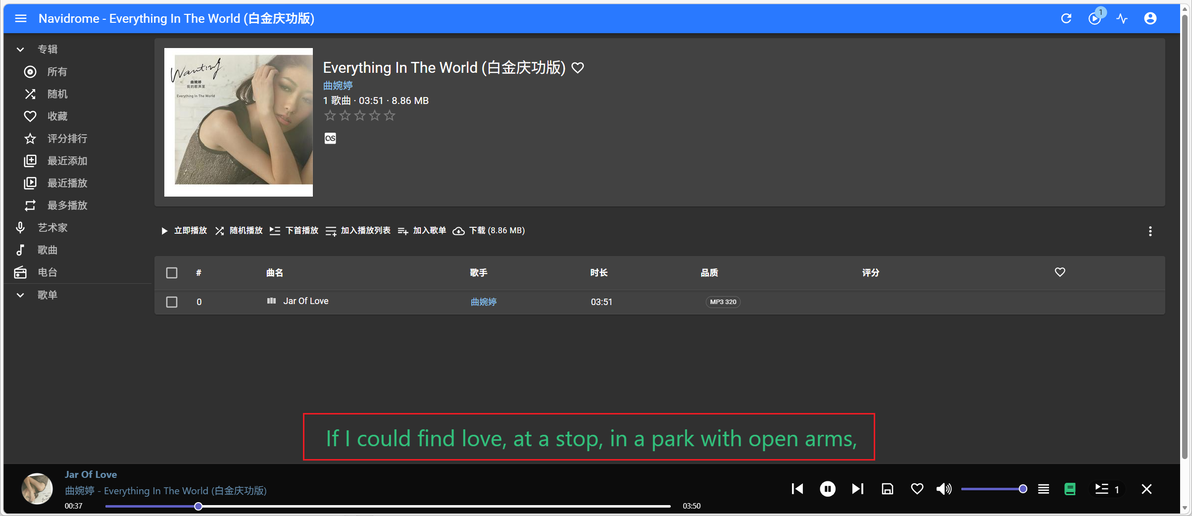This screenshot has width=1192, height=516.
Task: Click 随机播放 shuffle button
Action: 238,230
